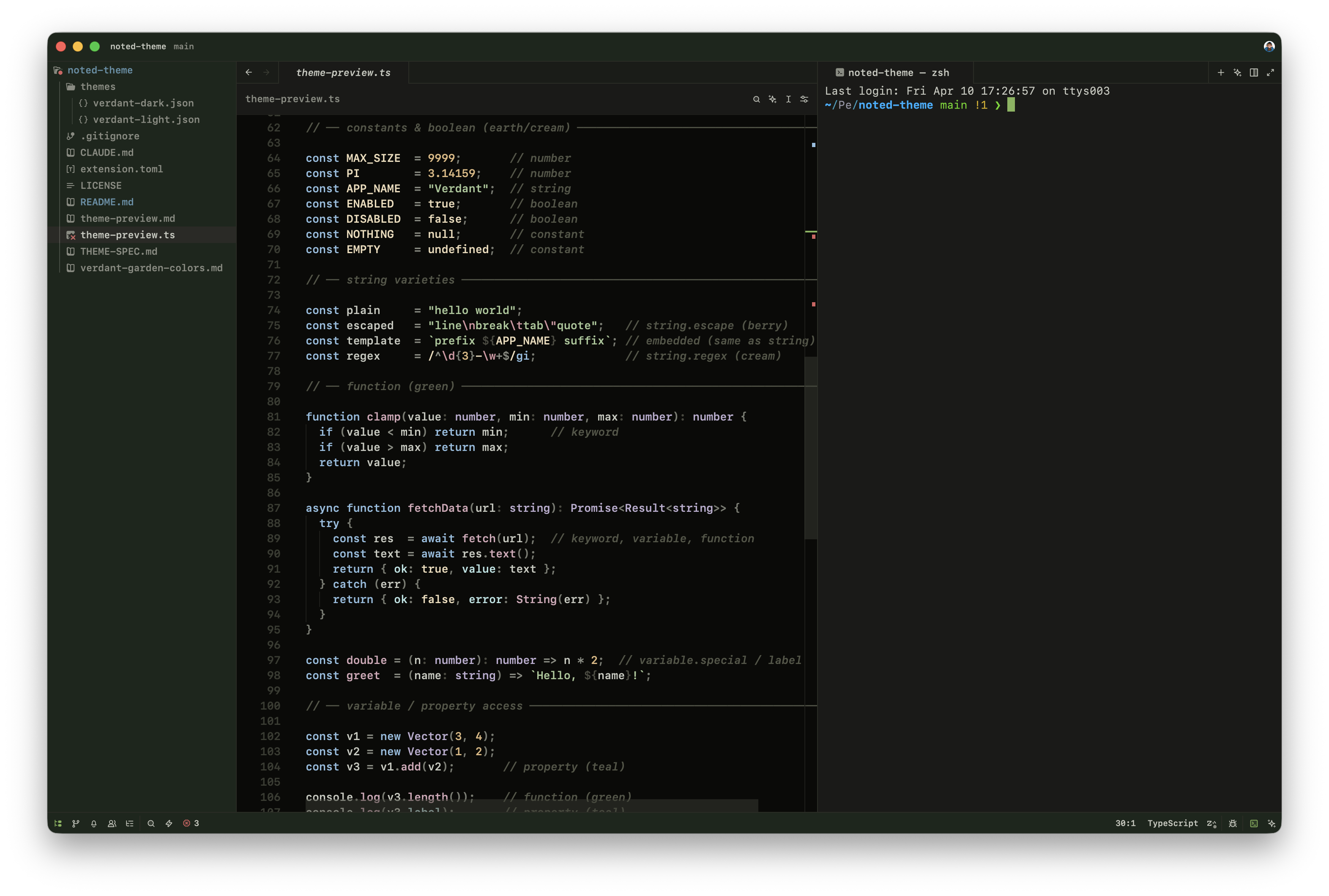This screenshot has width=1329, height=896.
Task: Open diagnostics showing 3 errors
Action: click(191, 823)
